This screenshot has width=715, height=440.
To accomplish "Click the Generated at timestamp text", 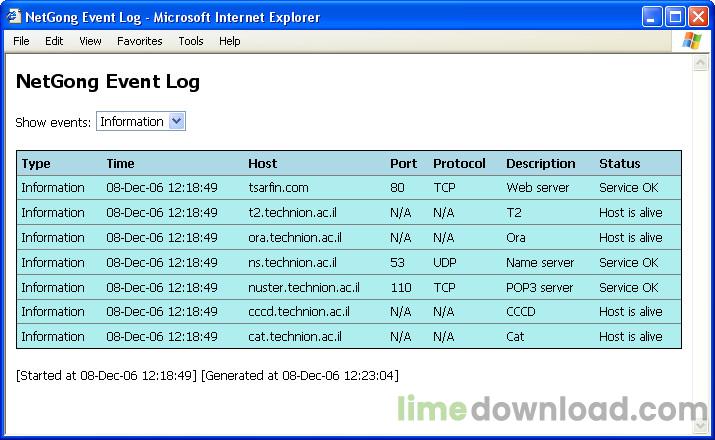I will (x=300, y=376).
